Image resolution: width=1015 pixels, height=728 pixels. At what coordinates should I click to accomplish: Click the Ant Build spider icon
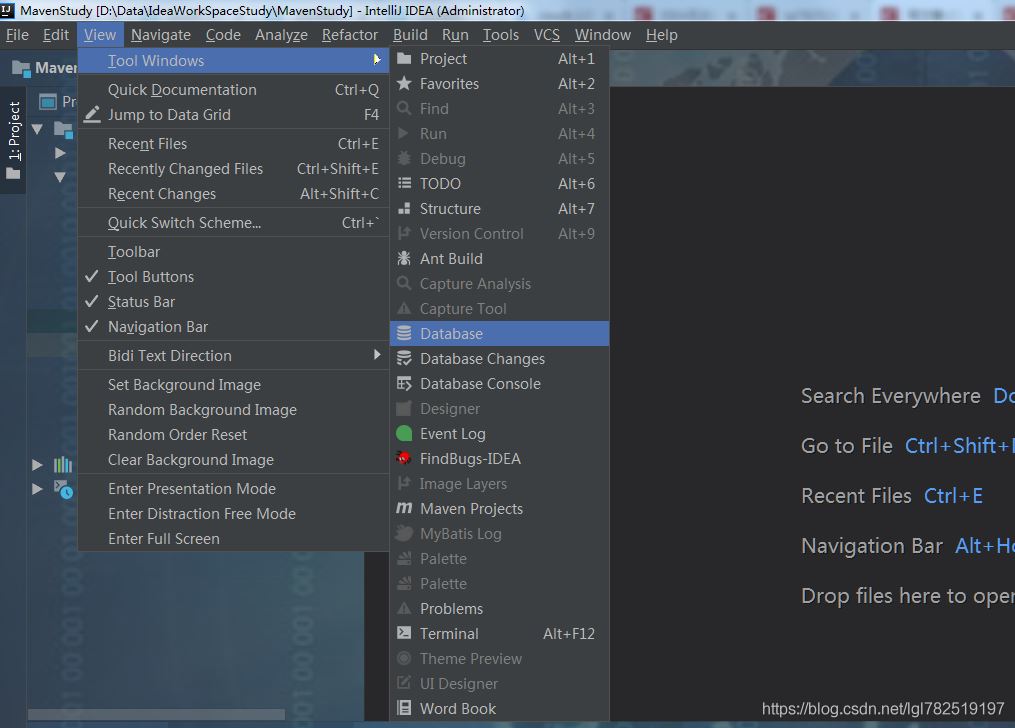(x=404, y=259)
